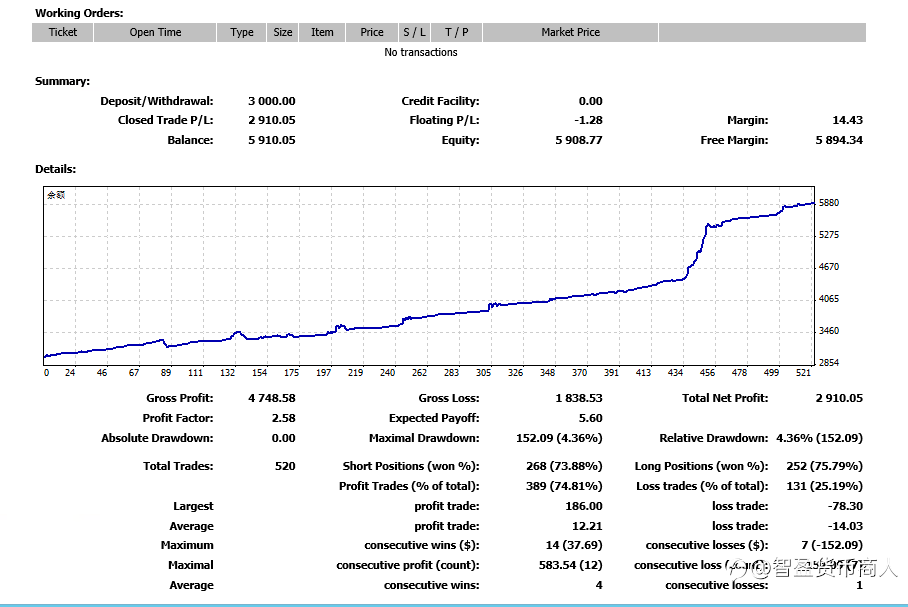This screenshot has width=908, height=607.
Task: Click the 5880 label on chart axis
Action: point(829,203)
